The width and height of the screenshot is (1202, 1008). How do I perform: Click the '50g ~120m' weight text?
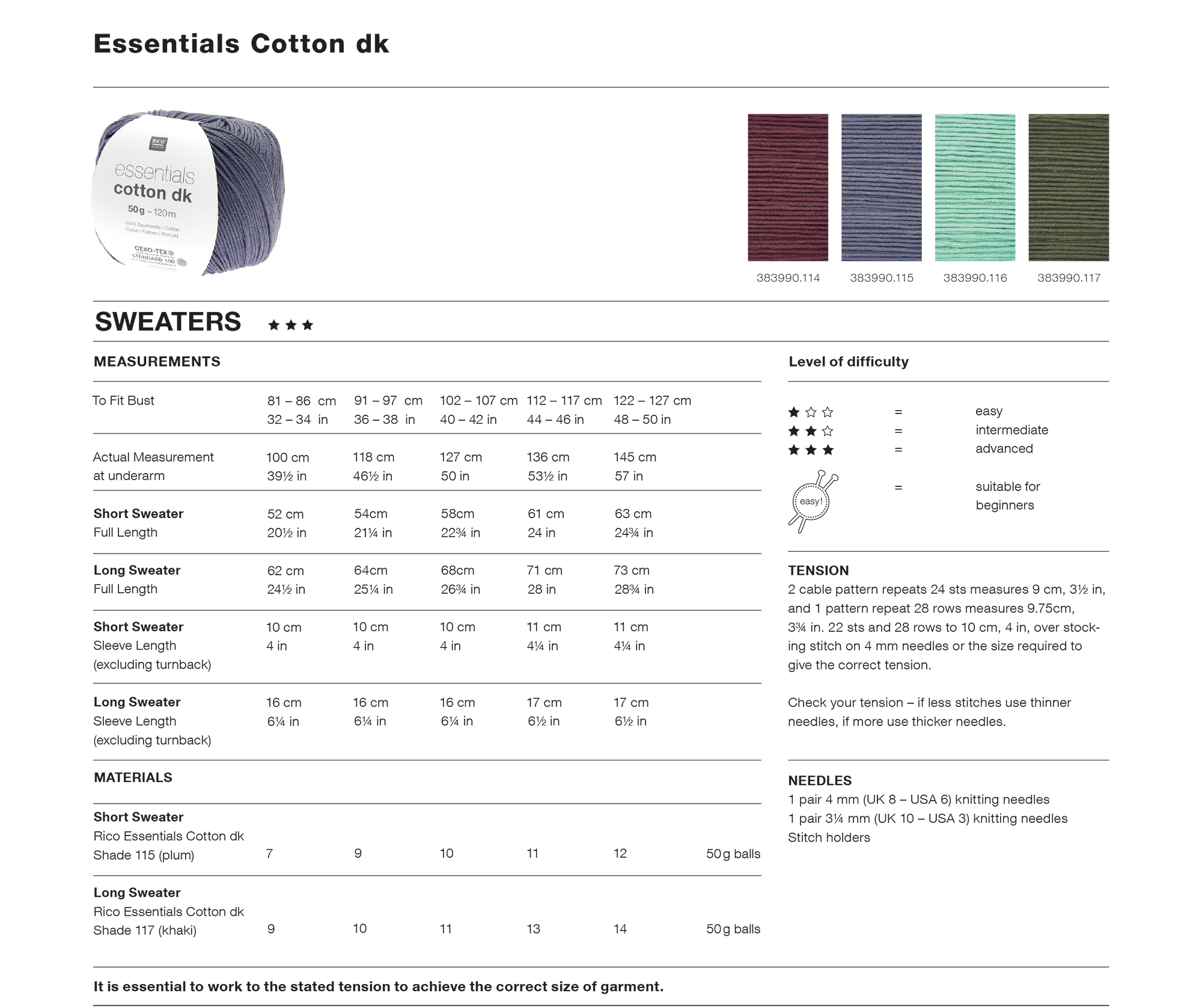coord(151,211)
